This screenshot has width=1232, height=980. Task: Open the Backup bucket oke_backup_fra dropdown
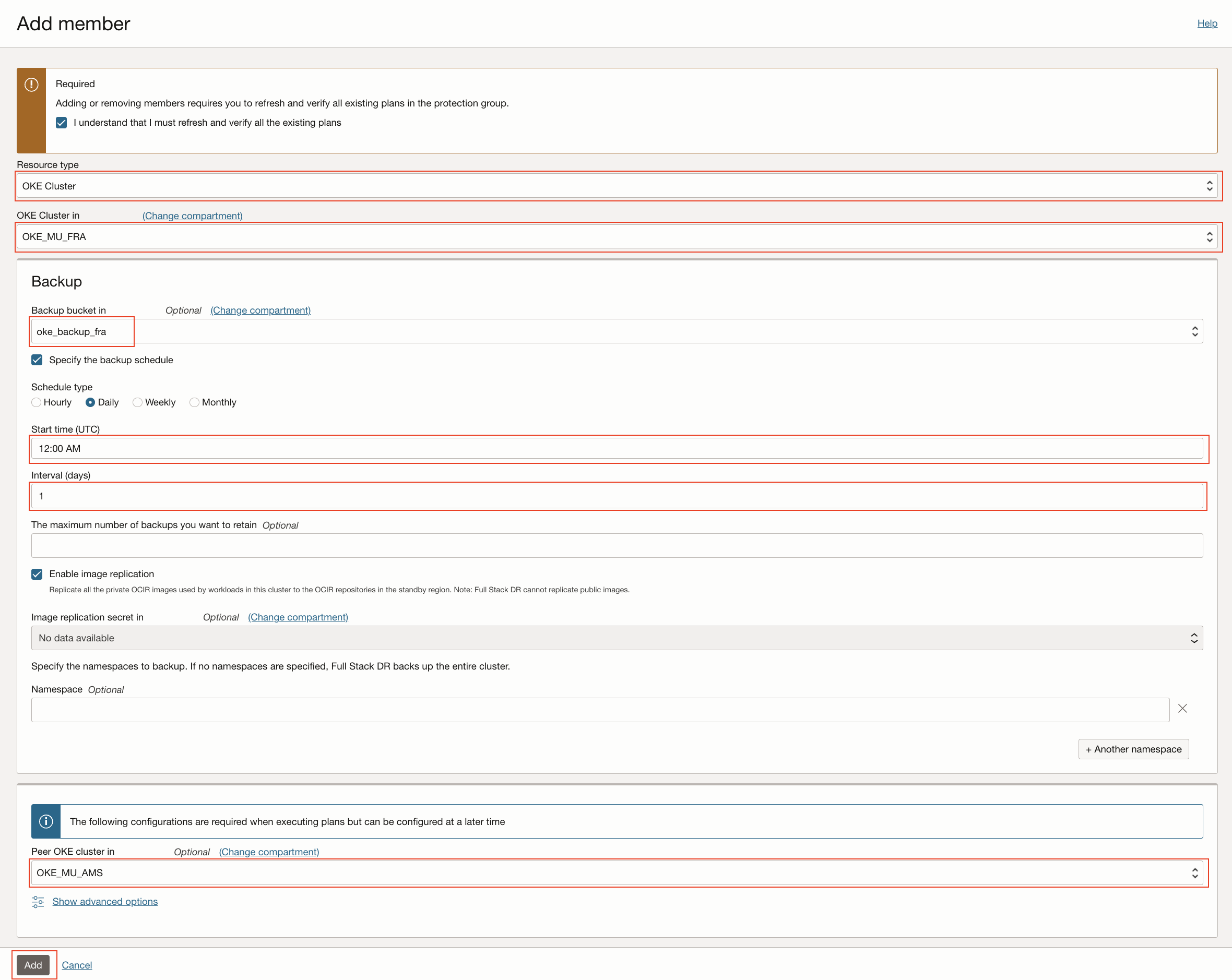click(x=616, y=332)
